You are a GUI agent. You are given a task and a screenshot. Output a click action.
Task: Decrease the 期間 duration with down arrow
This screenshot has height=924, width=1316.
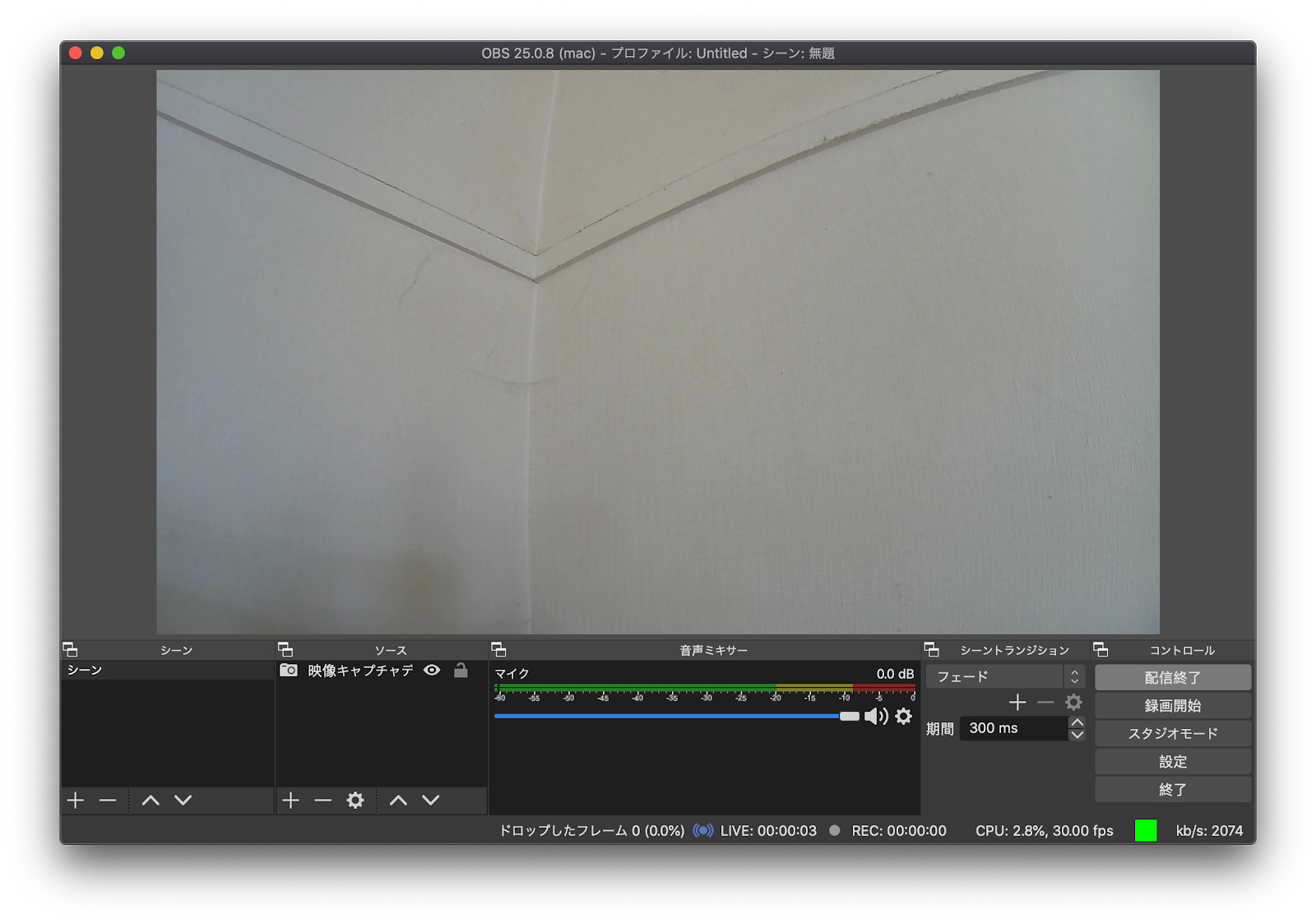click(1077, 735)
